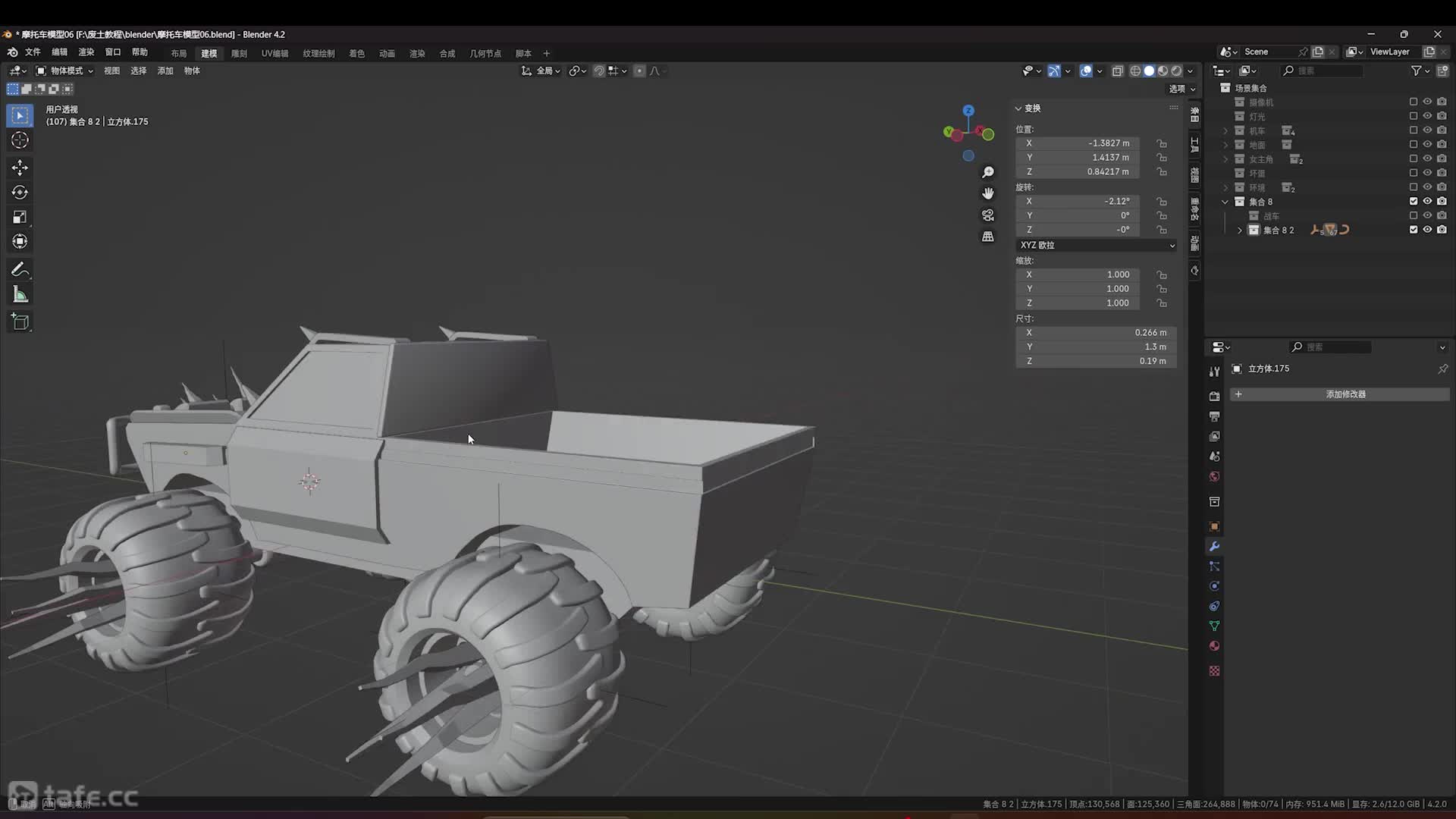Activate the Transform tool

click(20, 241)
